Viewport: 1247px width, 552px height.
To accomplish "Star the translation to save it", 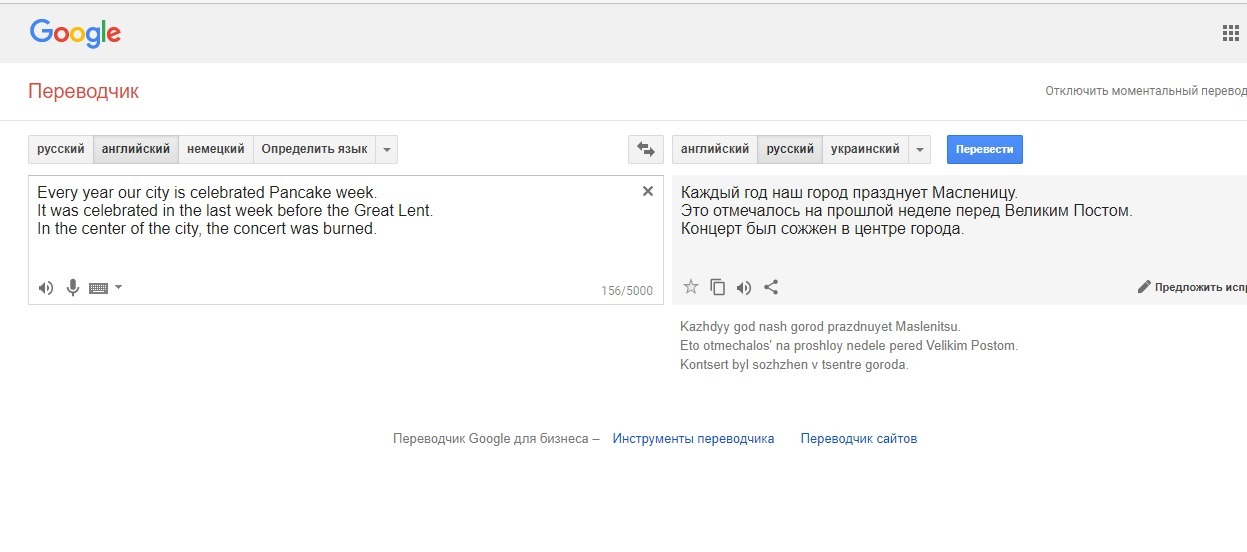I will (x=690, y=287).
